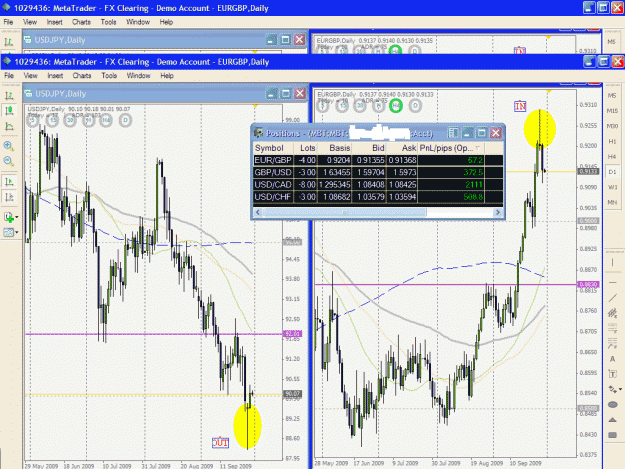Select the ellipse shape tool
Image resolution: width=625 pixels, height=469 pixels.
613,405
